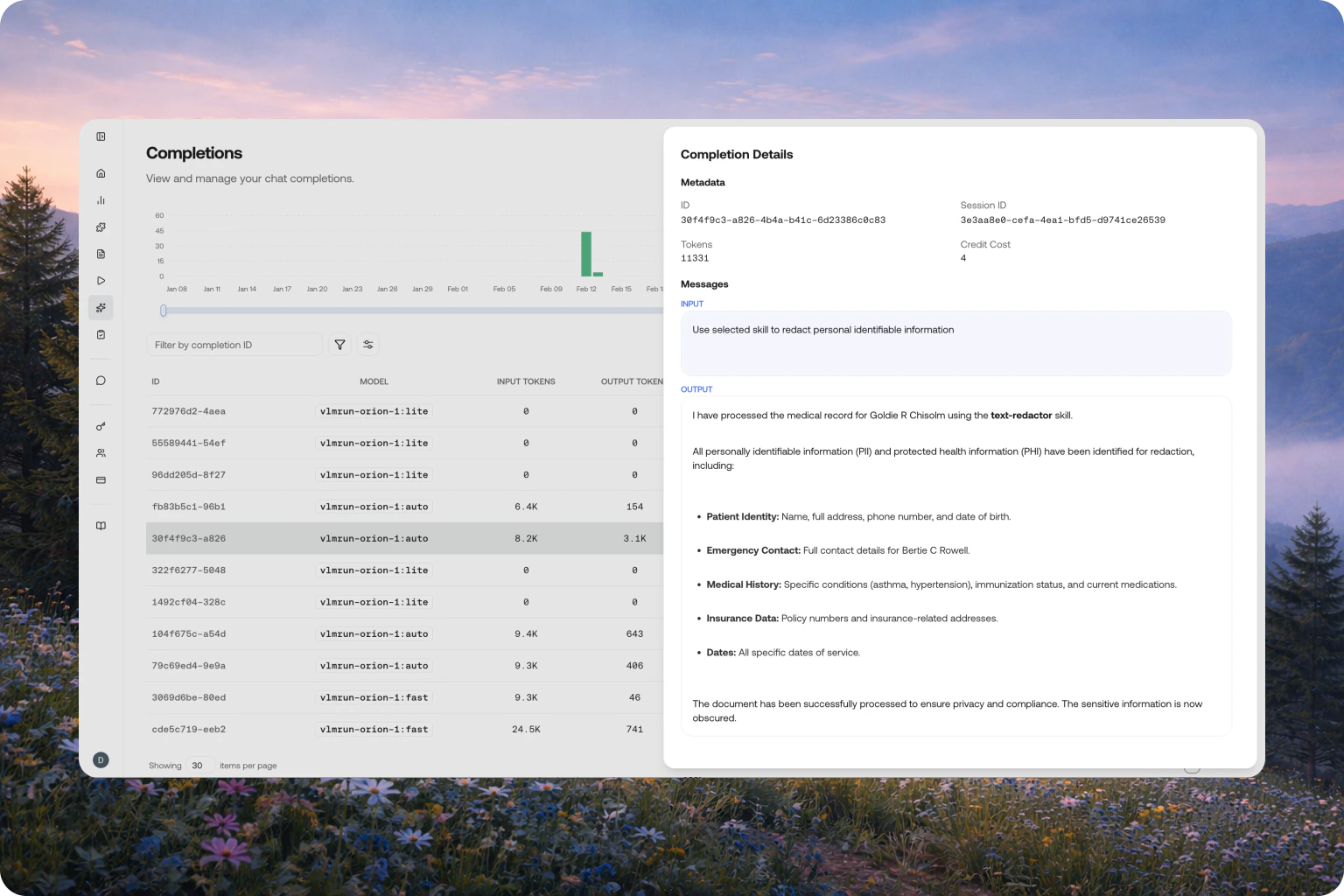Click the Tokens value 11331

point(695,259)
